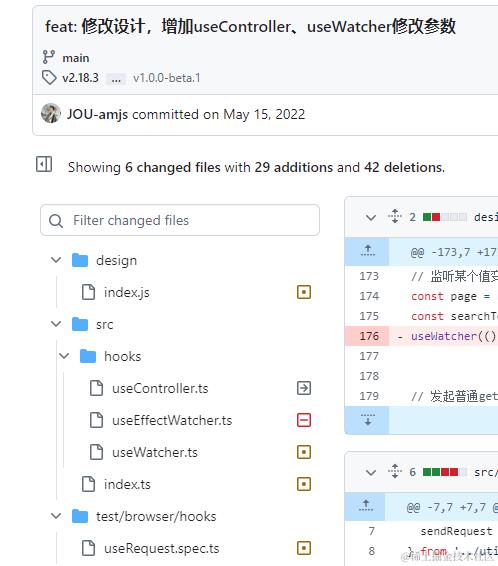Click the red removed icon beside useEffectWatcher.ts
This screenshot has width=498, height=566.
[x=304, y=420]
